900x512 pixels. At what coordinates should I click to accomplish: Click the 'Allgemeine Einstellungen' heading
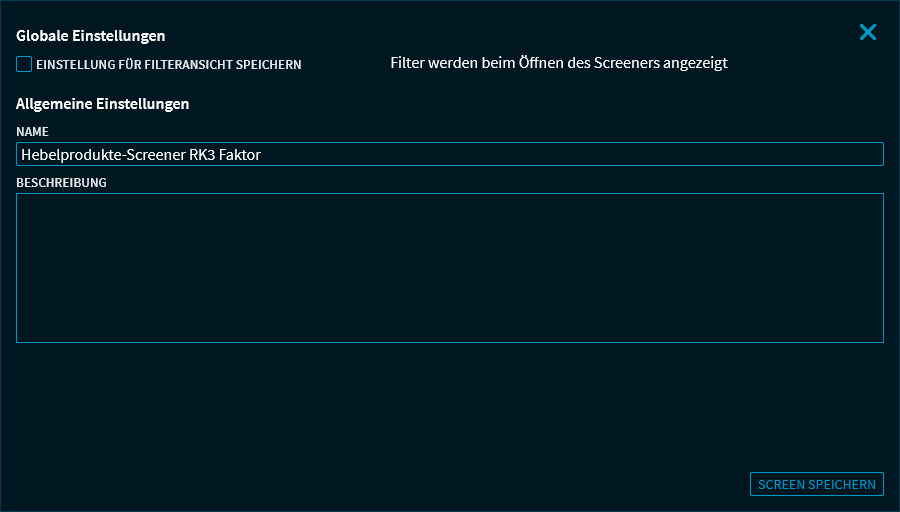click(103, 104)
